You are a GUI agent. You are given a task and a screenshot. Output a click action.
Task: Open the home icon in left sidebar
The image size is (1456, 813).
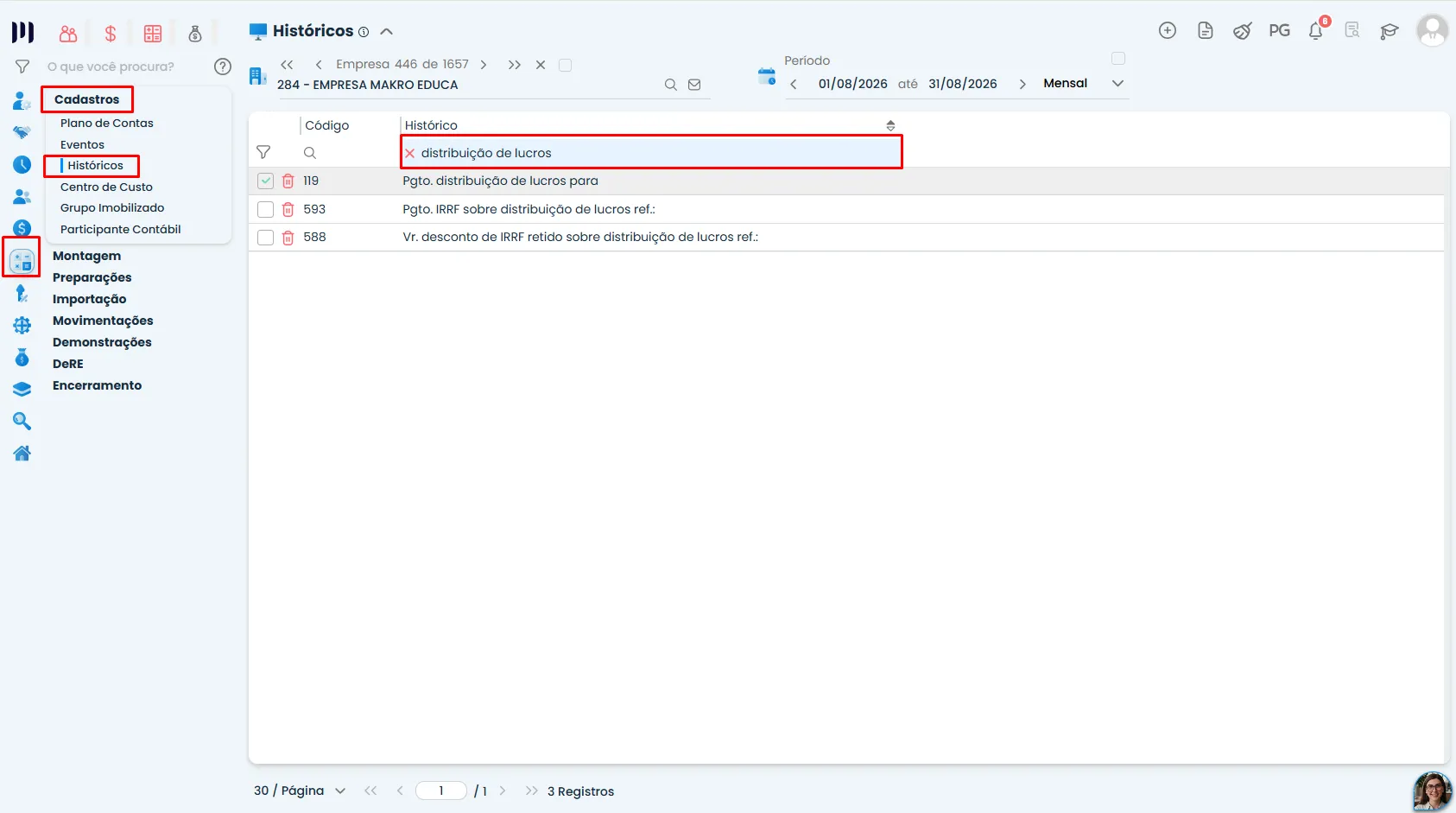(x=22, y=453)
